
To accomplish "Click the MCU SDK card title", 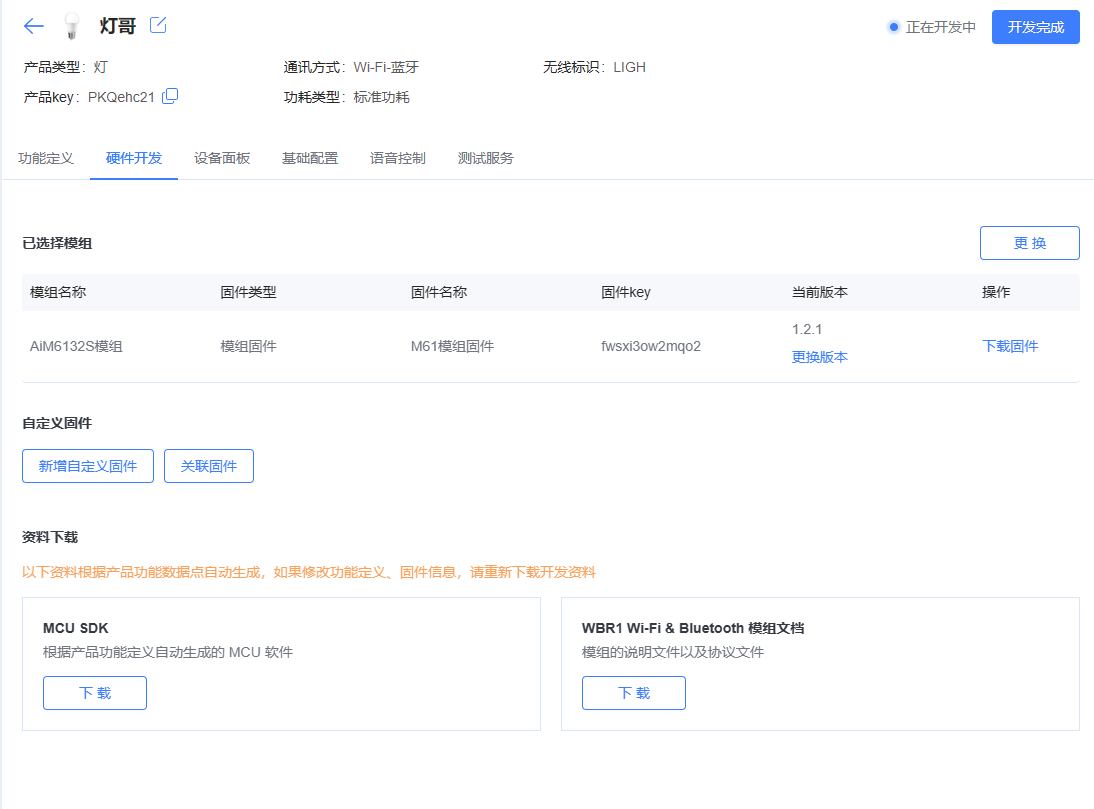I will coord(75,628).
